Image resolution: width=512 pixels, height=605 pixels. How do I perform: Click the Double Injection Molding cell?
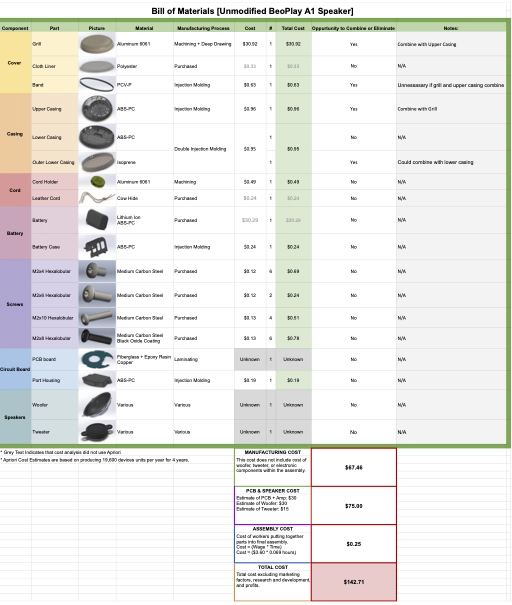pos(203,149)
